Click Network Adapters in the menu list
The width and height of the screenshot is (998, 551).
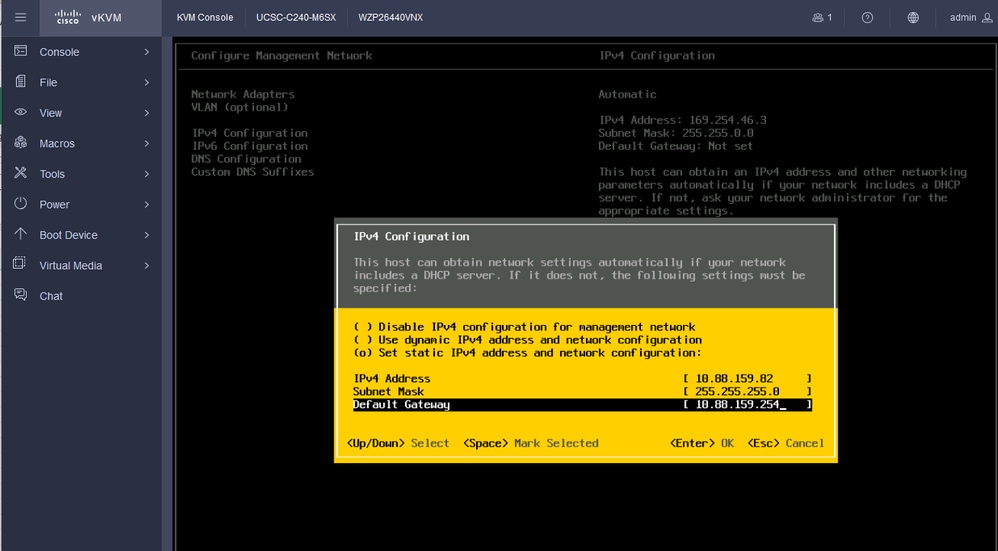[242, 94]
